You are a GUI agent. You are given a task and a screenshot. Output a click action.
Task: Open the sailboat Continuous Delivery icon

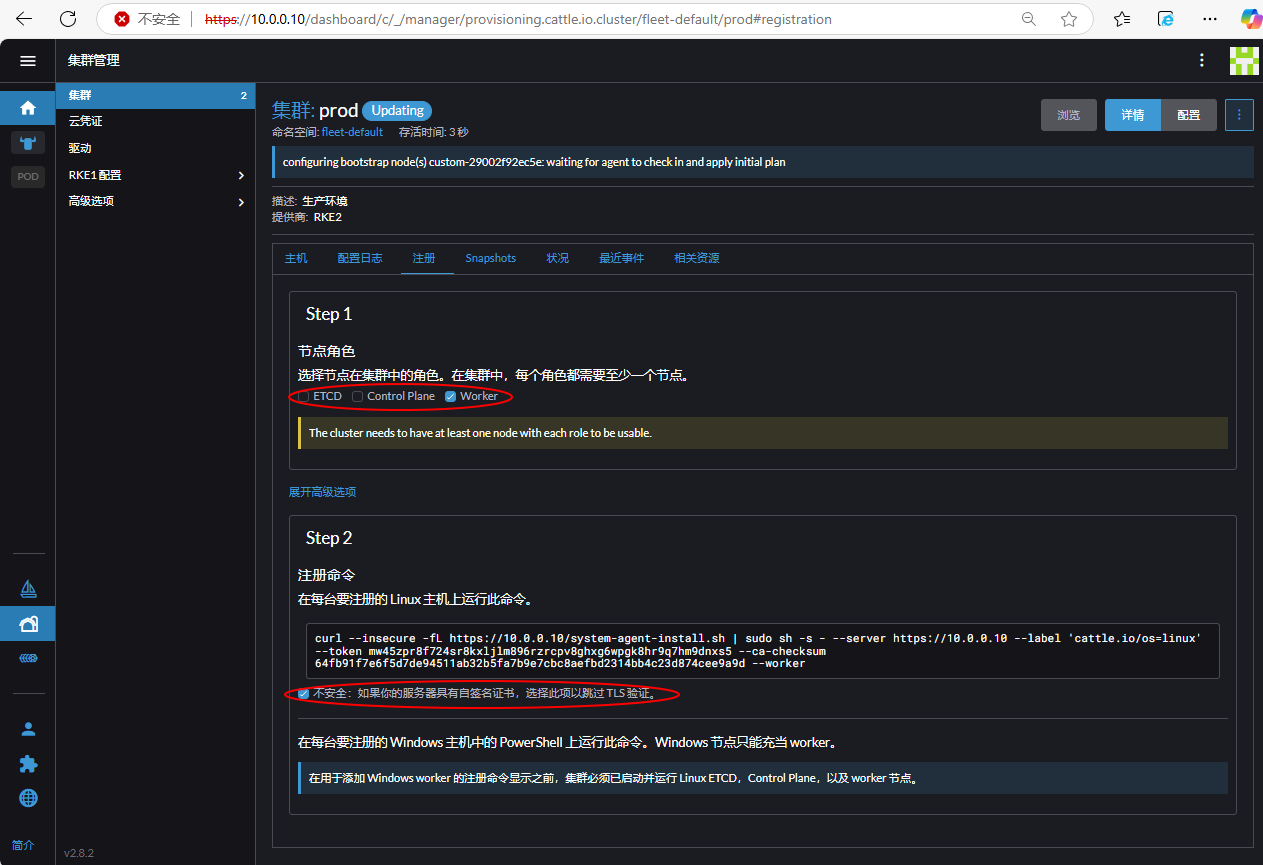pyautogui.click(x=28, y=588)
